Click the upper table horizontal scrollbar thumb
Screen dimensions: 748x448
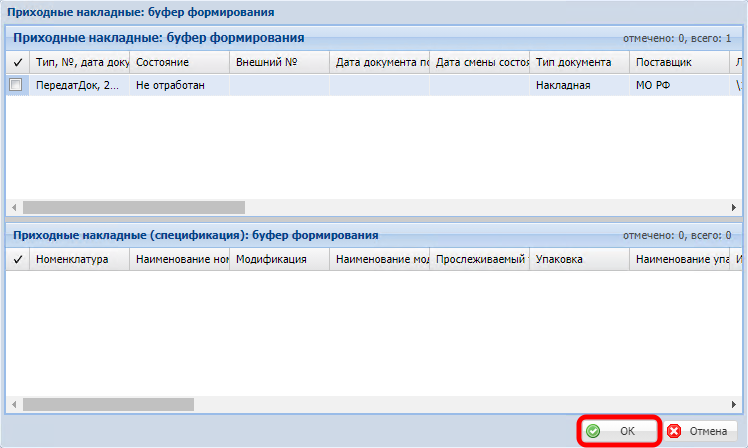coord(134,207)
